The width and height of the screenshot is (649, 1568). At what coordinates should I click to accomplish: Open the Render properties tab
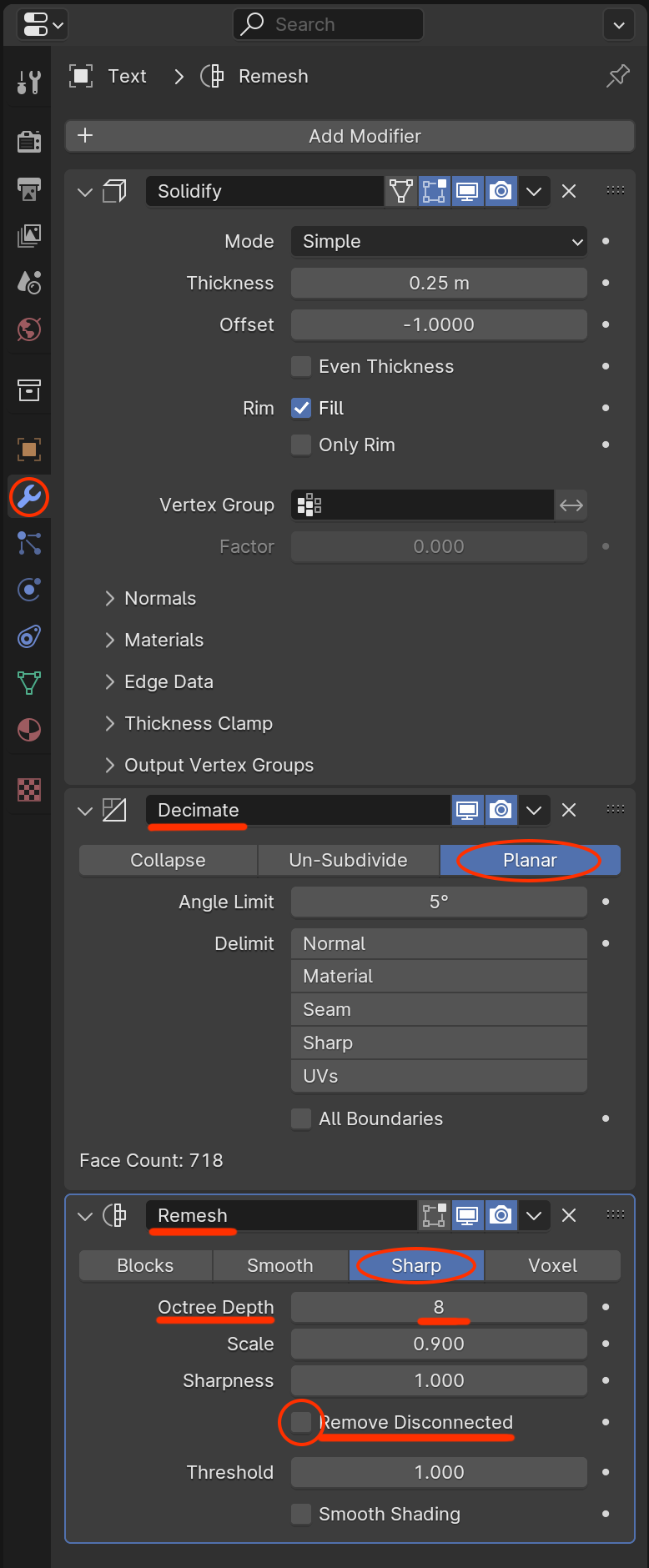[29, 142]
